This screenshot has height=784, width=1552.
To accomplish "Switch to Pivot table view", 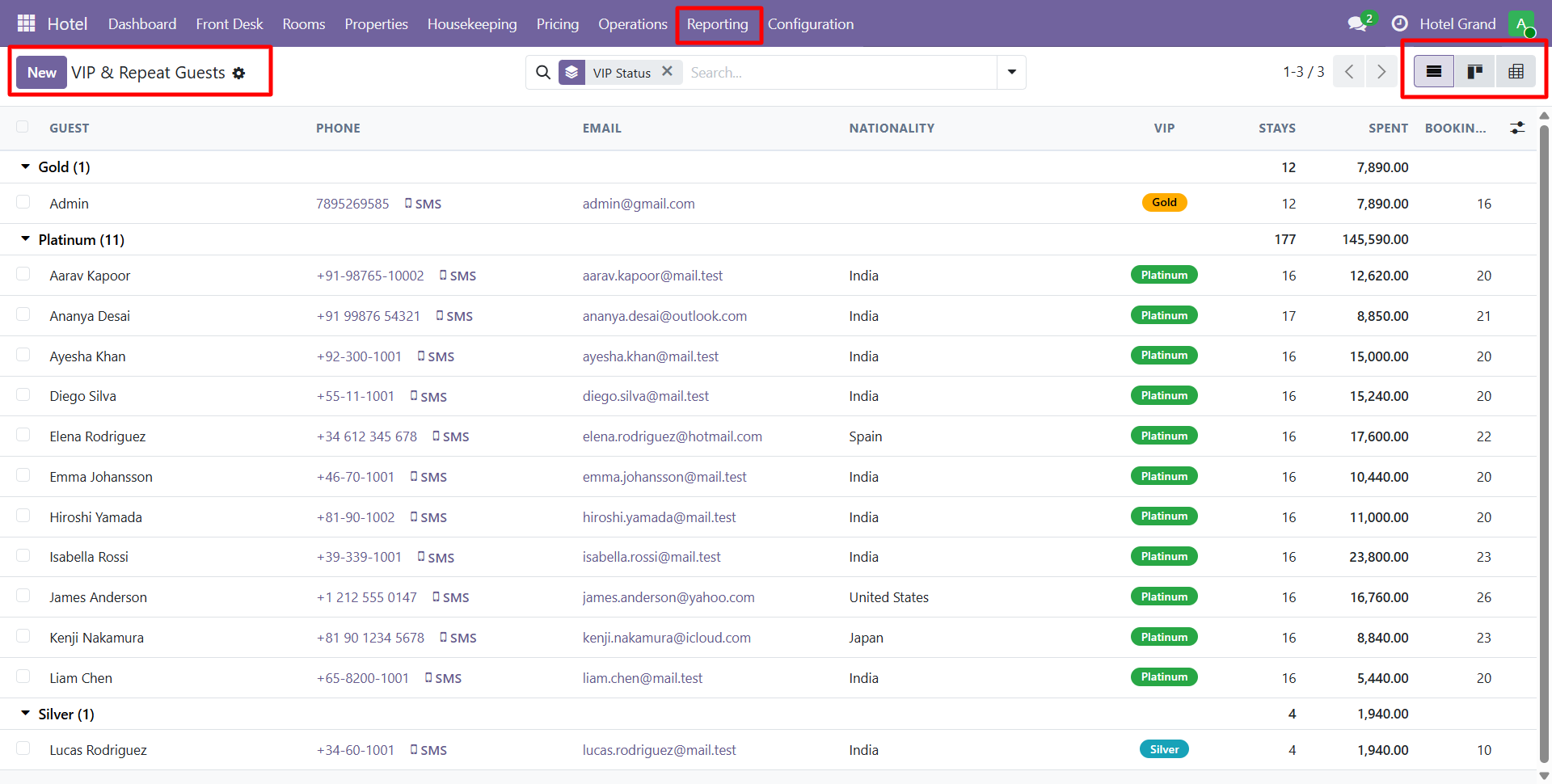I will point(1516,72).
